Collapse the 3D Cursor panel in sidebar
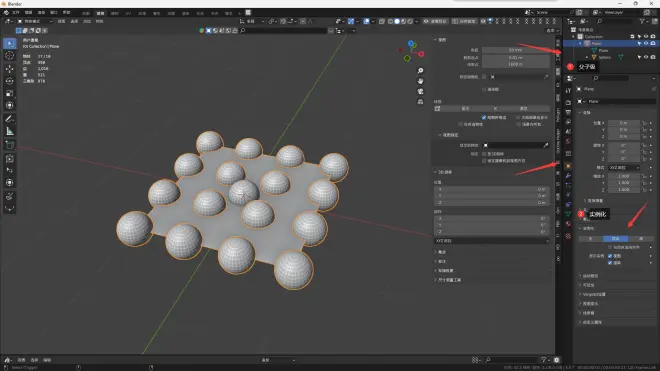Screen dimensions: 660x371 [445, 172]
